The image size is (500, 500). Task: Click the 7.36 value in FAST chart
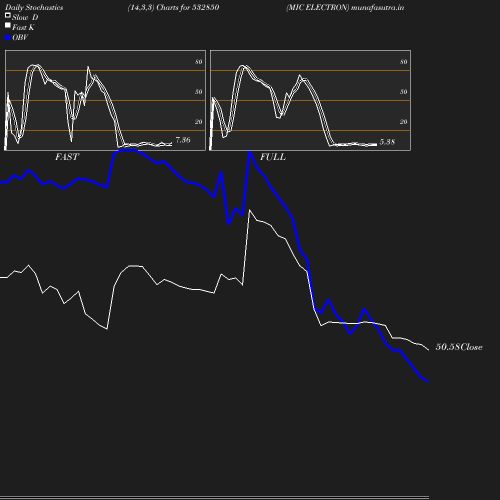pos(183,140)
